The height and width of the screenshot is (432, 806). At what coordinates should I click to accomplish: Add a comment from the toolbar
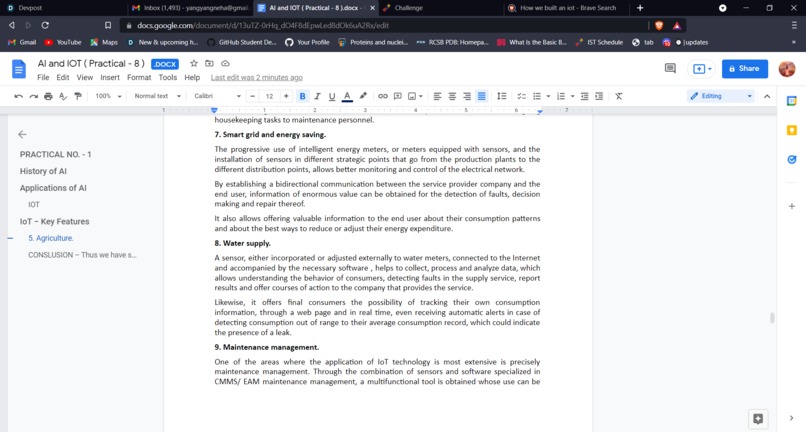(x=397, y=96)
